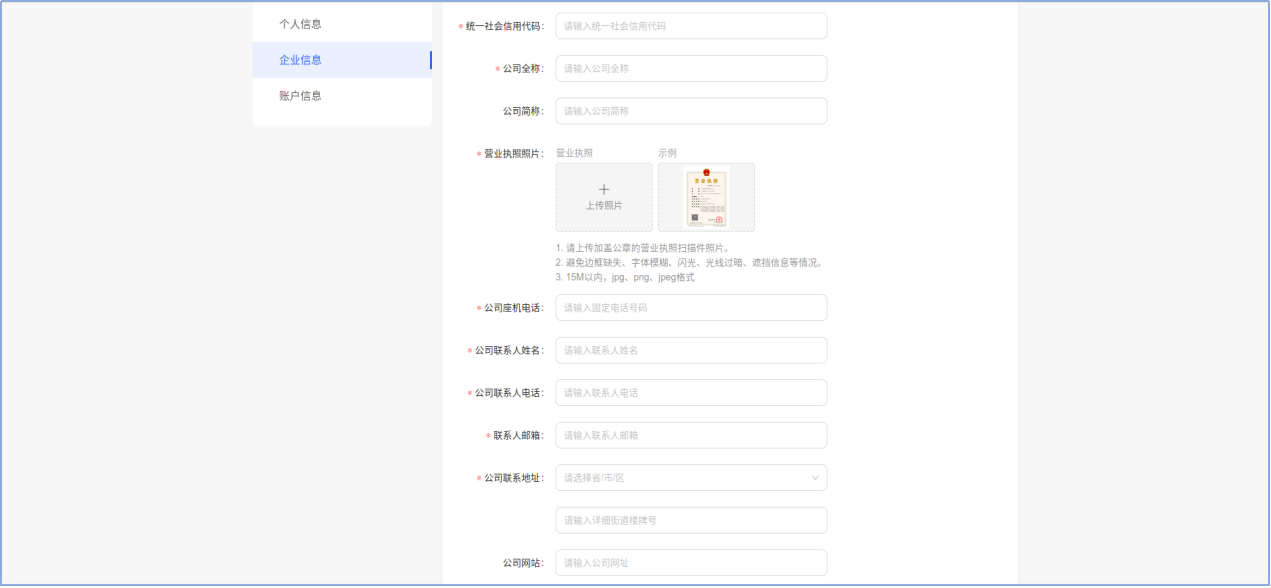Select the 联系人邮箱 email field
The width and height of the screenshot is (1271, 588).
point(690,435)
